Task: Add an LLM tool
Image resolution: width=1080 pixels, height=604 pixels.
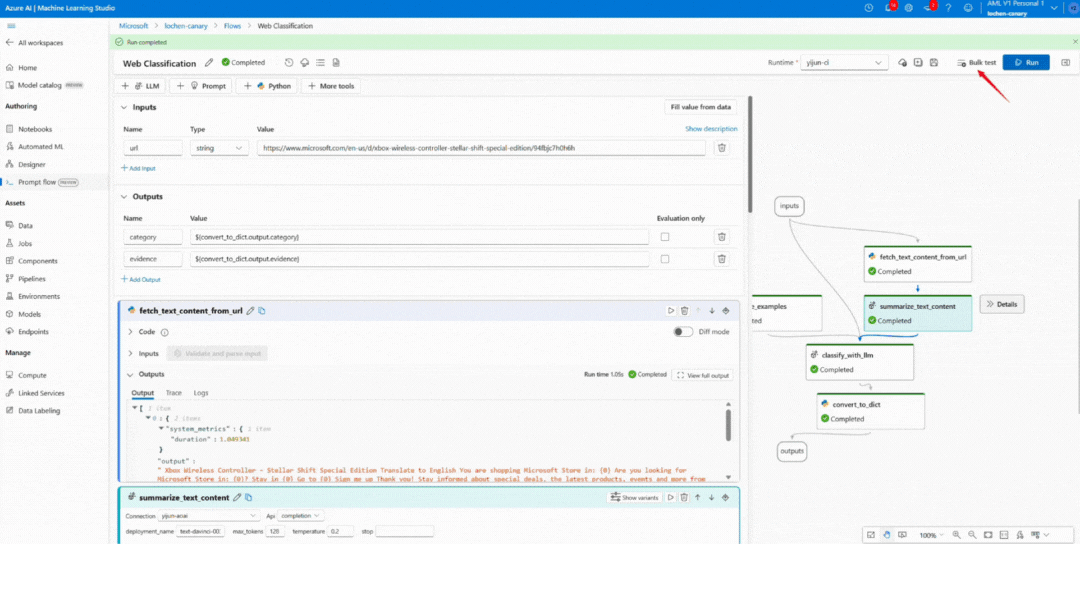Action: point(141,86)
